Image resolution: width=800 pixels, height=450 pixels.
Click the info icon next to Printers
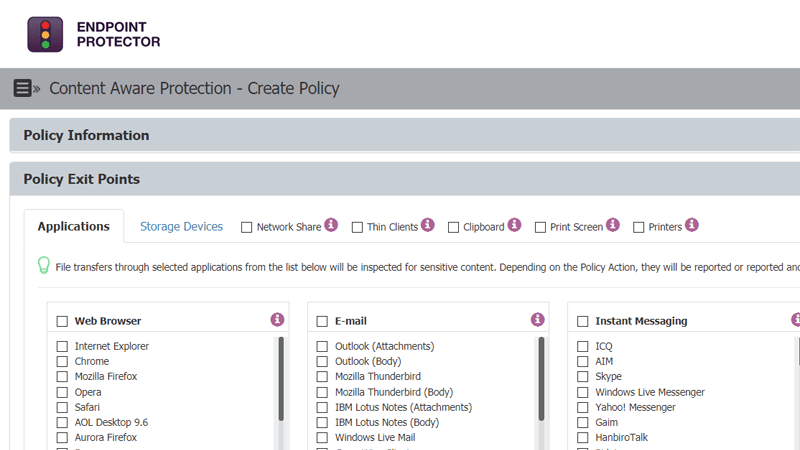pyautogui.click(x=692, y=224)
